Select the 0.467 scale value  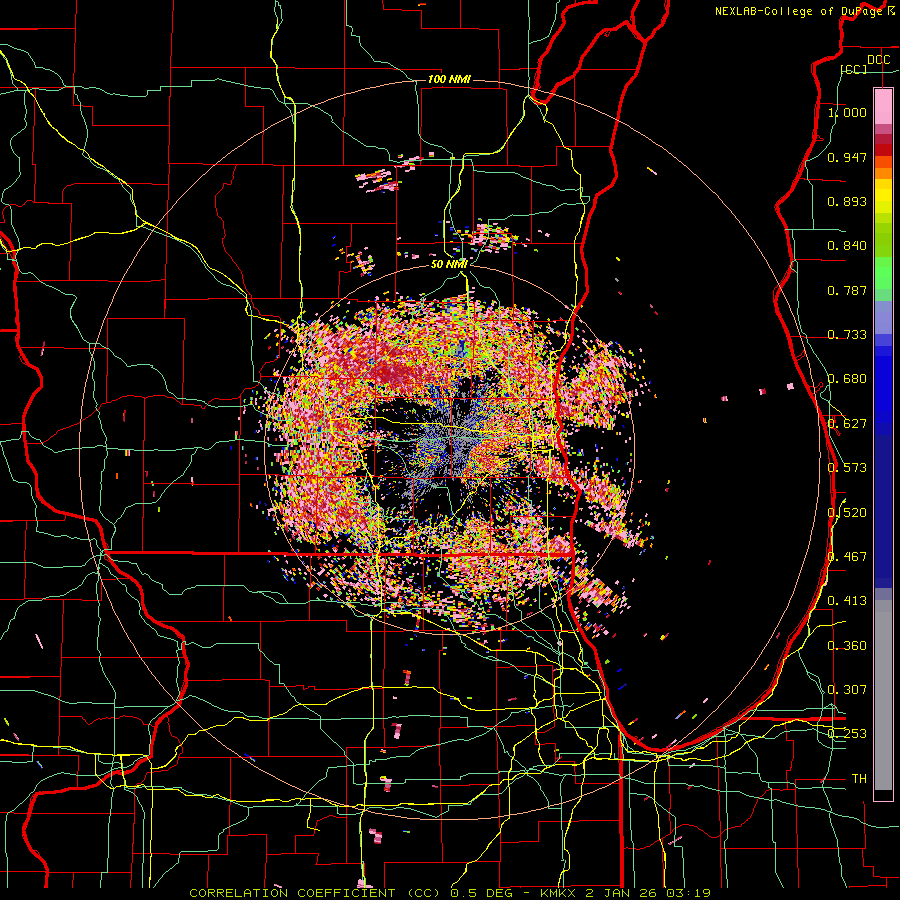[847, 557]
